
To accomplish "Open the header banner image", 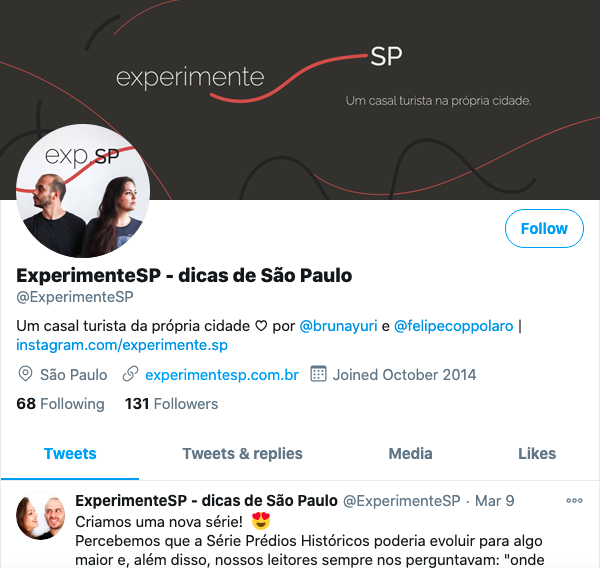I will 300,100.
